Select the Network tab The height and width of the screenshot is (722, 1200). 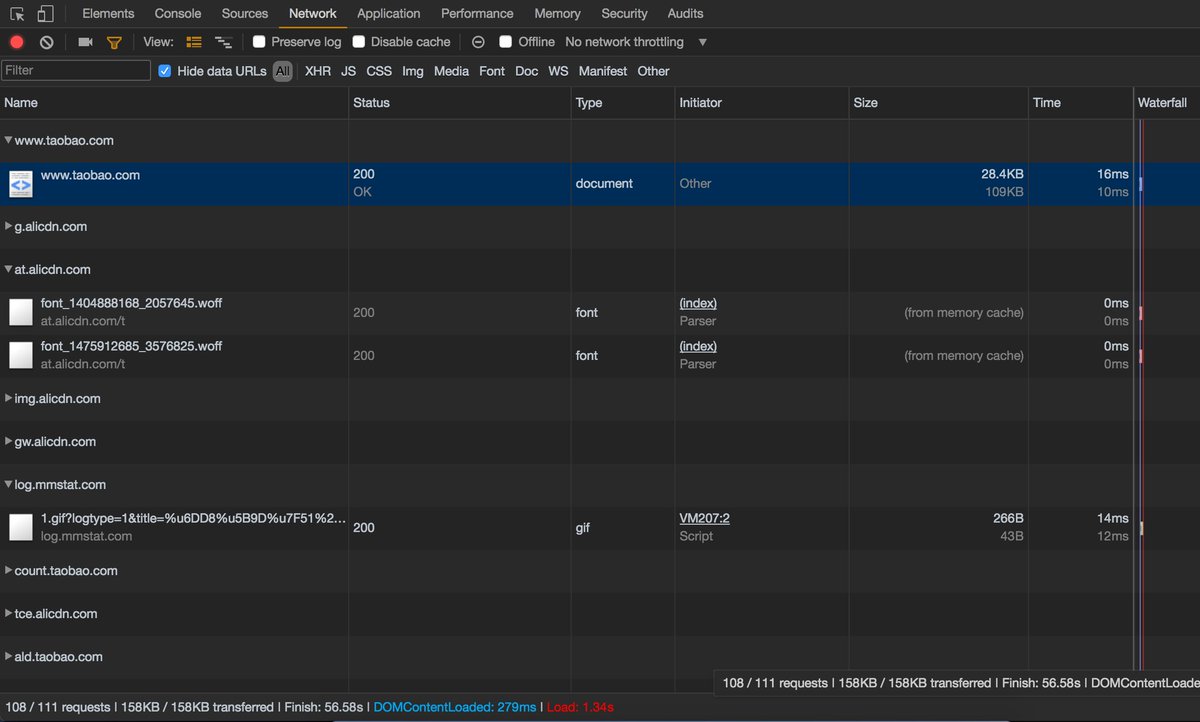313,14
